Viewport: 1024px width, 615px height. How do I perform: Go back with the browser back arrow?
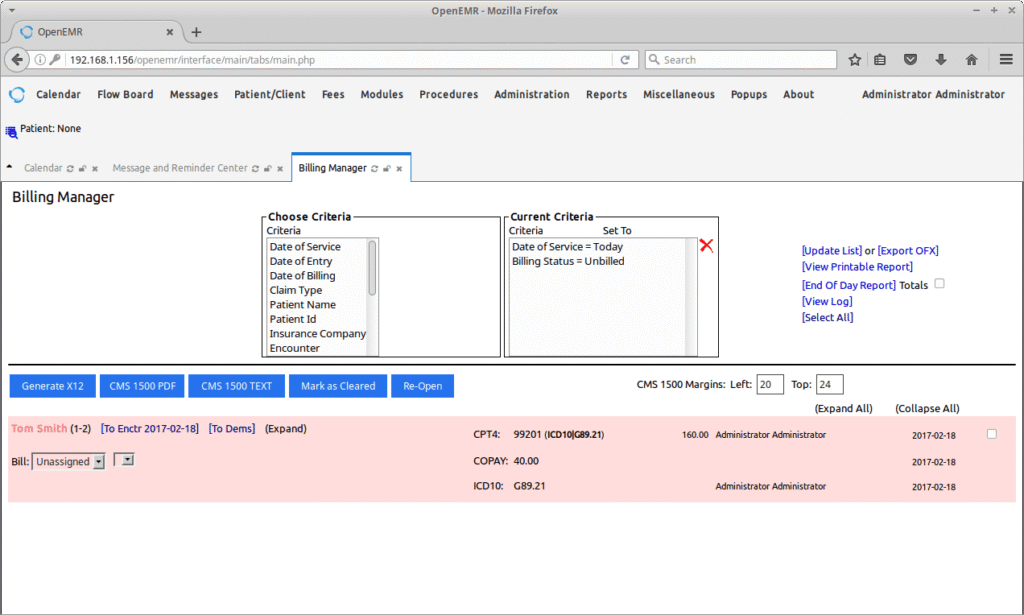click(17, 59)
